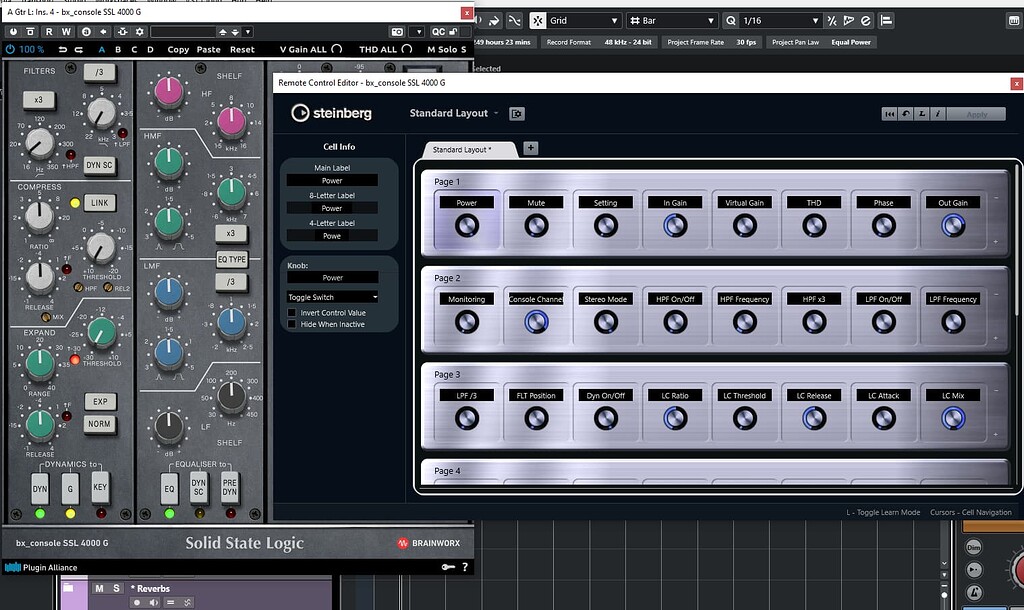
Task: Click the snapshot camera icon beside Standard Layout
Action: (517, 114)
